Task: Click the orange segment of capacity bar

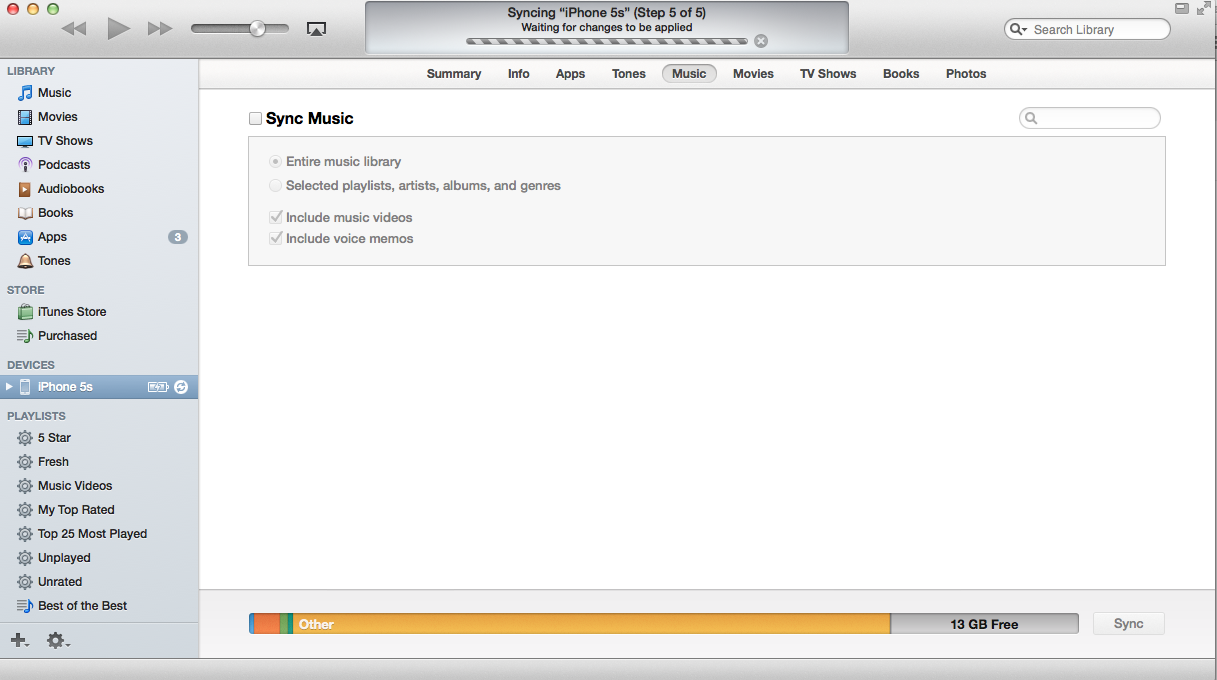Action: click(x=266, y=624)
